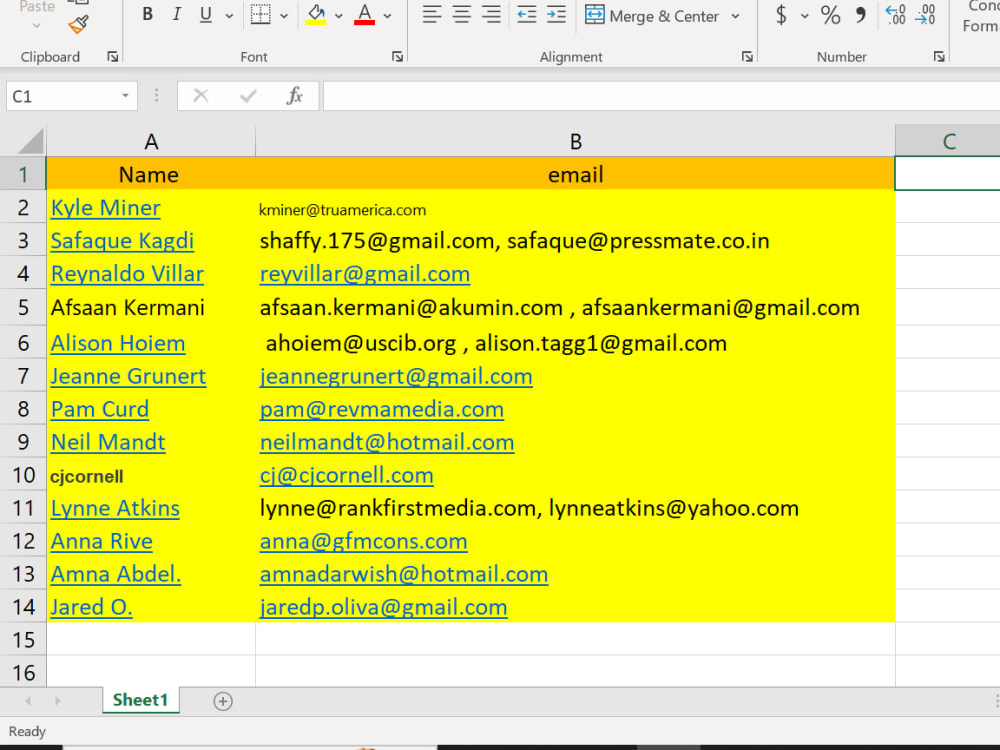Viewport: 1000px width, 750px height.
Task: Click into the formula bar field
Action: (661, 96)
